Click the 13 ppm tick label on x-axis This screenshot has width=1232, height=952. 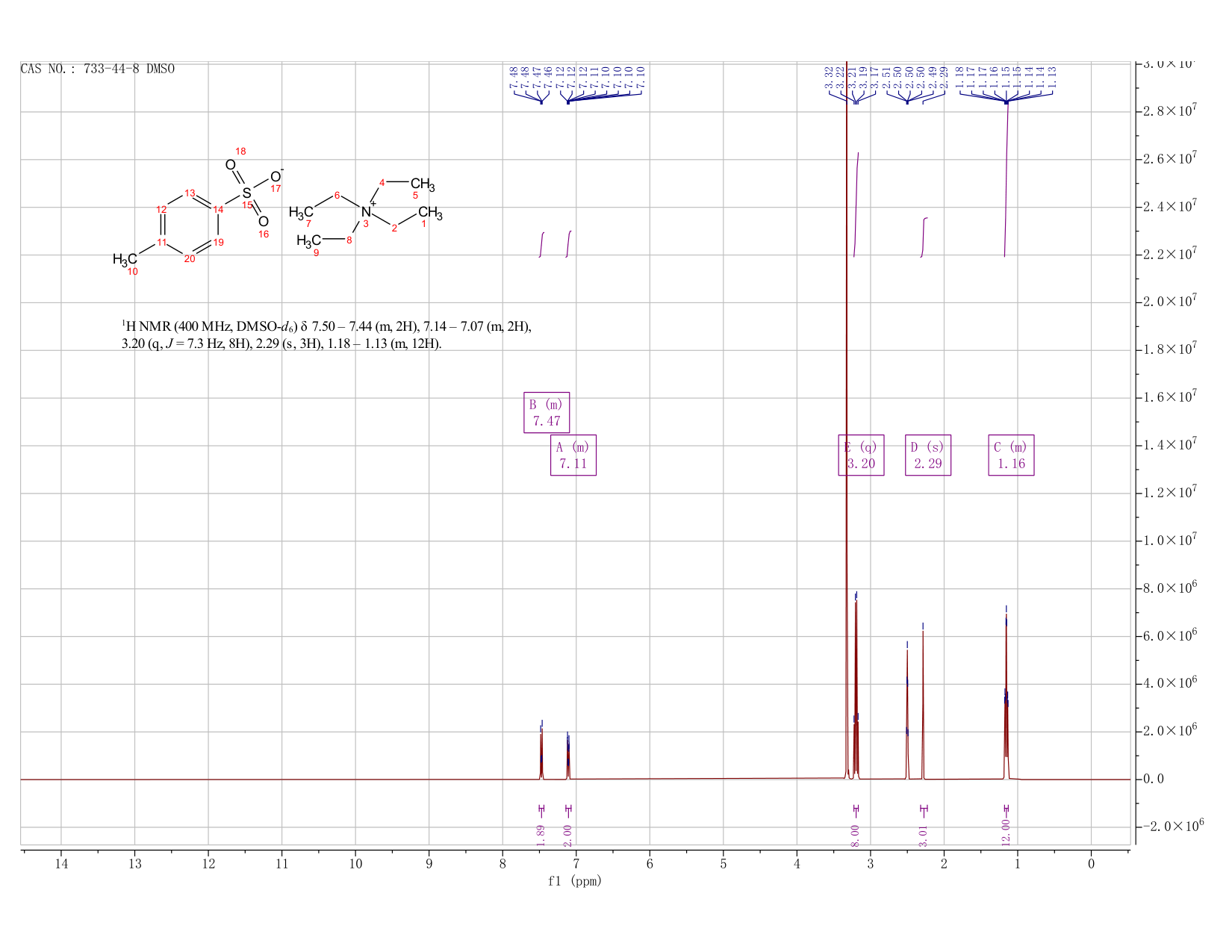[x=135, y=864]
